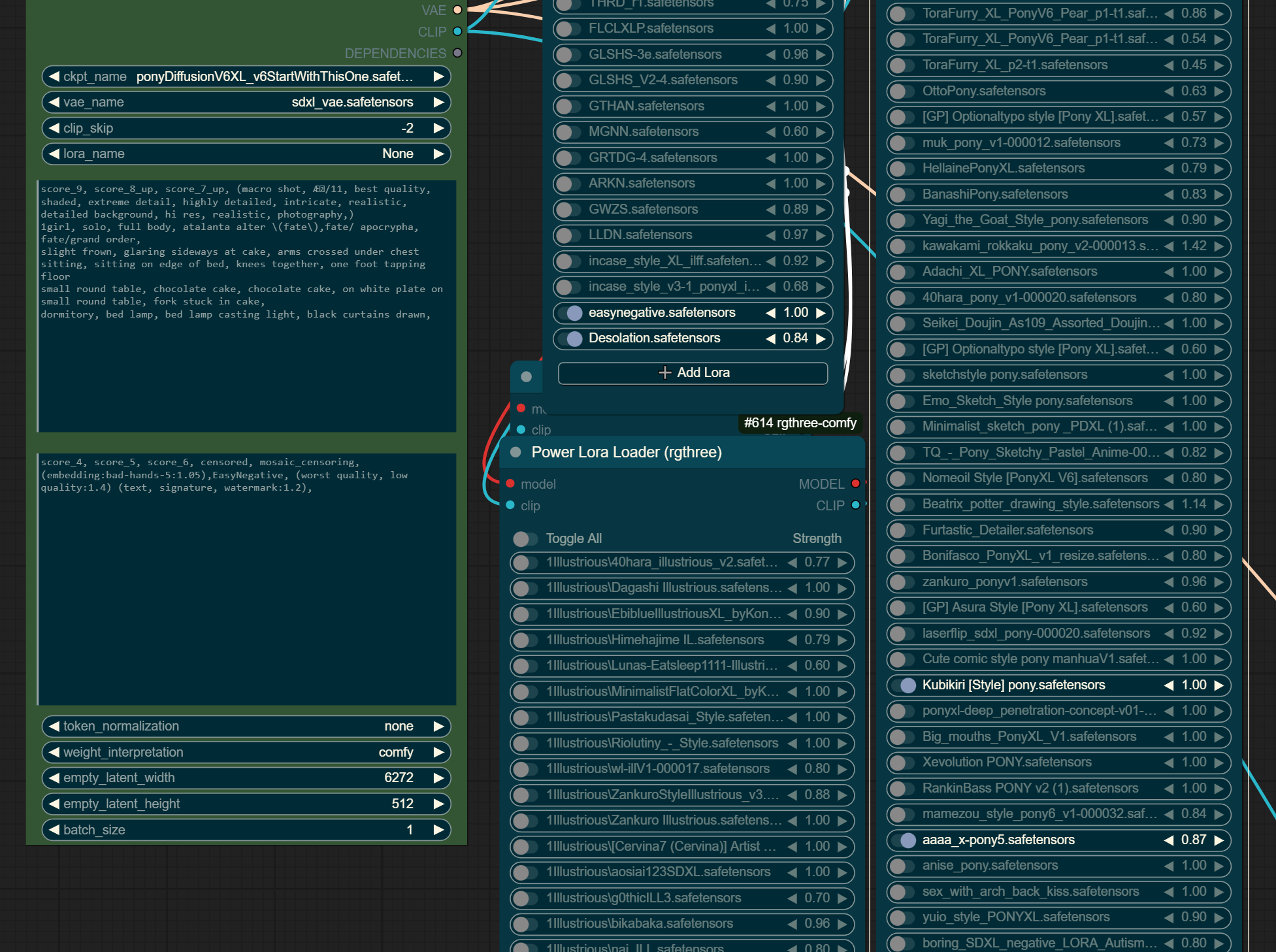Choose a lora for Adachi_XL_PONY row
1276x952 pixels.
(1009, 271)
